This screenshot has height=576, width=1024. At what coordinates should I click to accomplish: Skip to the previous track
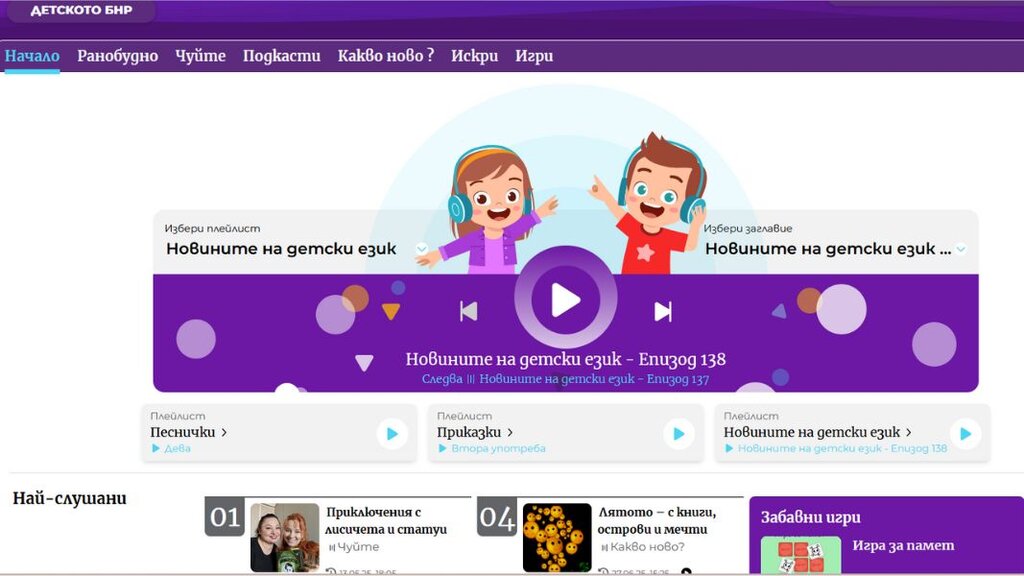point(468,312)
